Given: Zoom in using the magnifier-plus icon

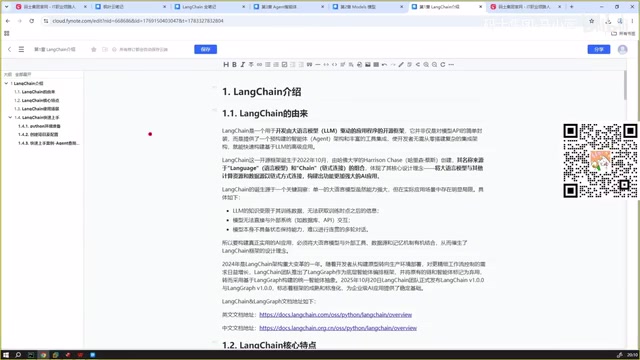Looking at the screenshot, I should point(426,64).
